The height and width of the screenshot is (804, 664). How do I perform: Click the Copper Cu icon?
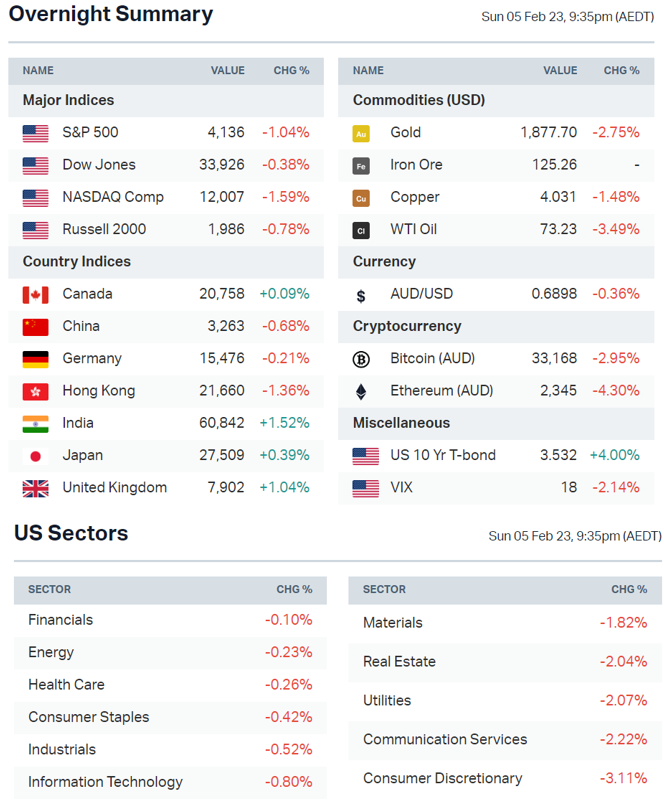coord(361,198)
